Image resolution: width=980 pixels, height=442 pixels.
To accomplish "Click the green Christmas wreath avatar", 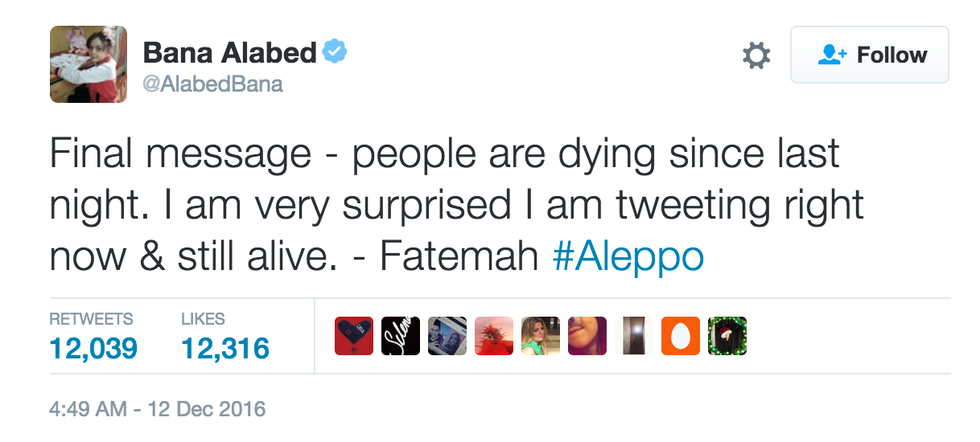I will click(x=727, y=336).
